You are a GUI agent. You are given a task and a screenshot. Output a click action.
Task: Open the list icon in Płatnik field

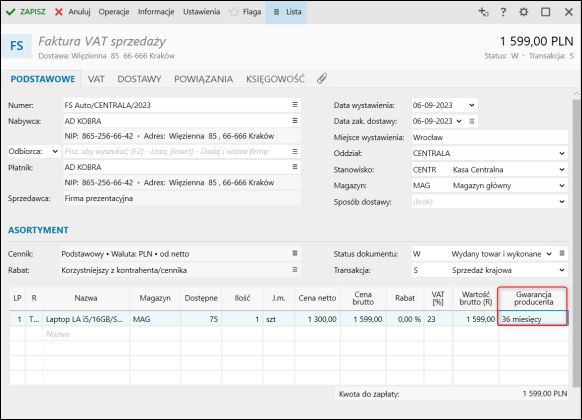coord(295,167)
